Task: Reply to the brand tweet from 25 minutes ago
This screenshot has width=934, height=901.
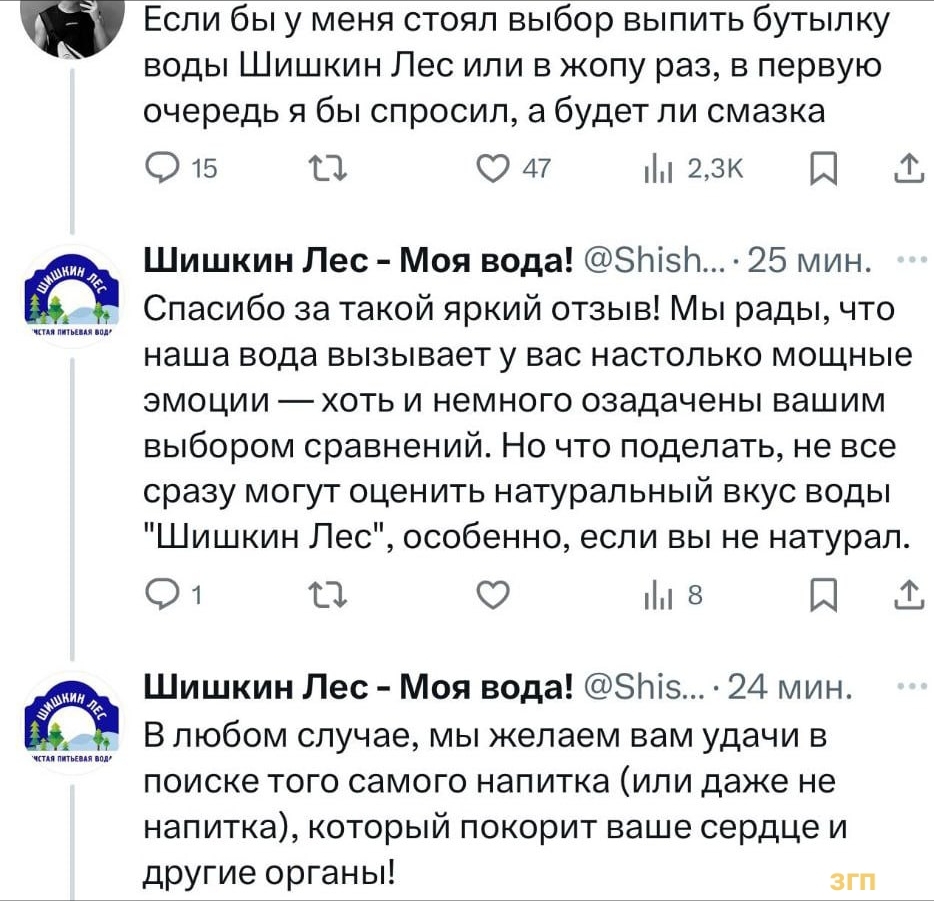Action: (163, 597)
